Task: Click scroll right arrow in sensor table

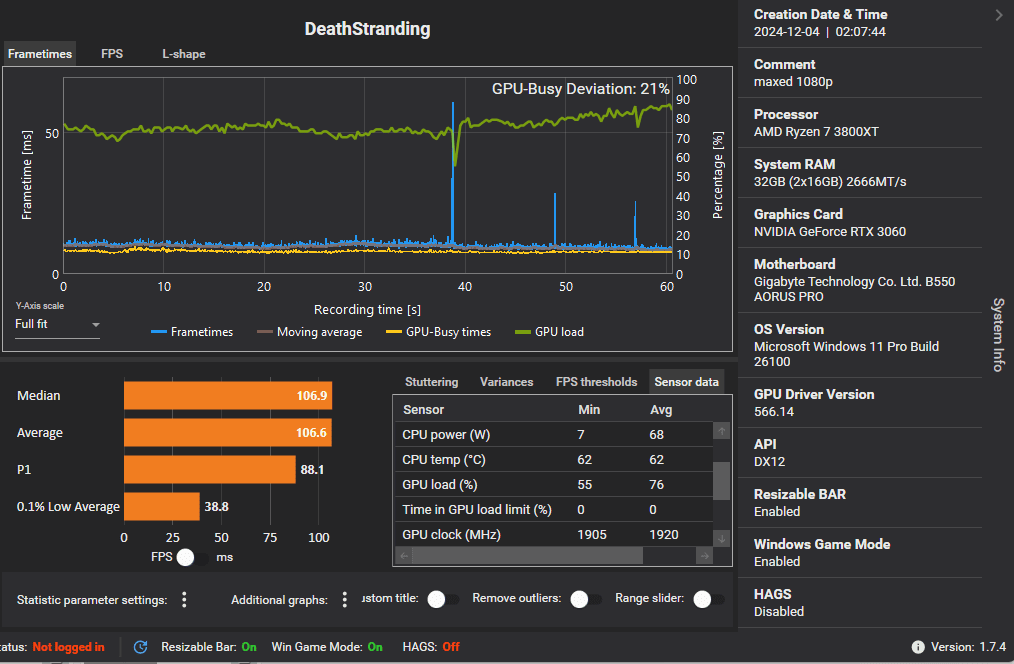Action: coord(704,555)
